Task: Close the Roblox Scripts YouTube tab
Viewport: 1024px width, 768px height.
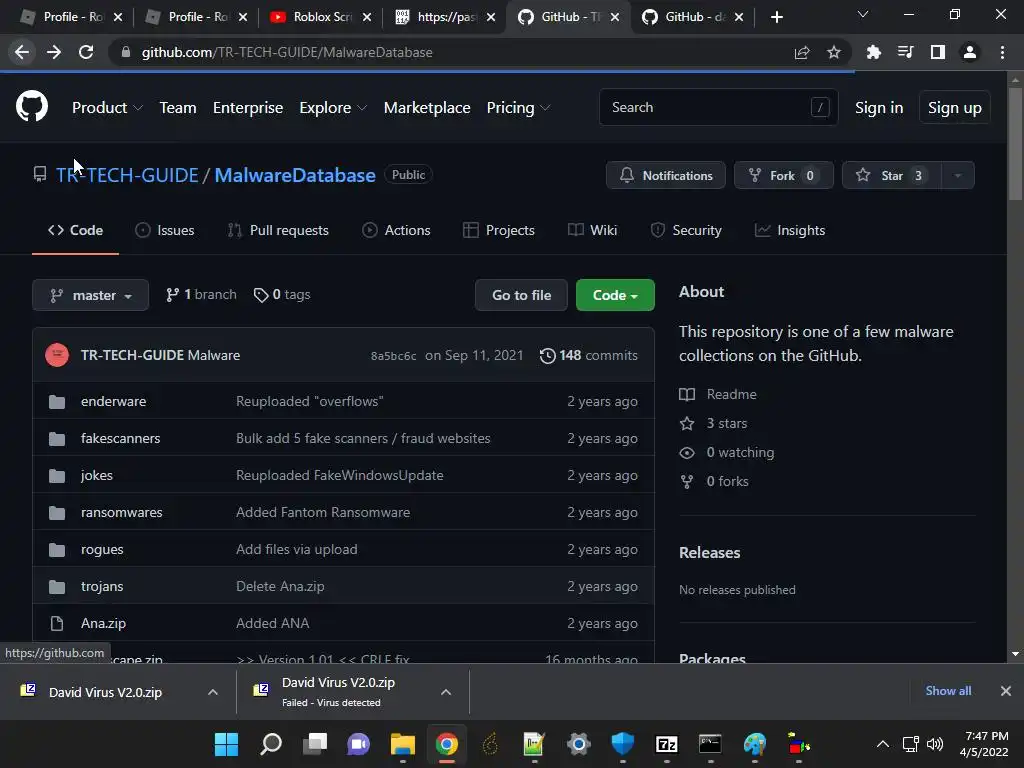Action: tap(367, 17)
